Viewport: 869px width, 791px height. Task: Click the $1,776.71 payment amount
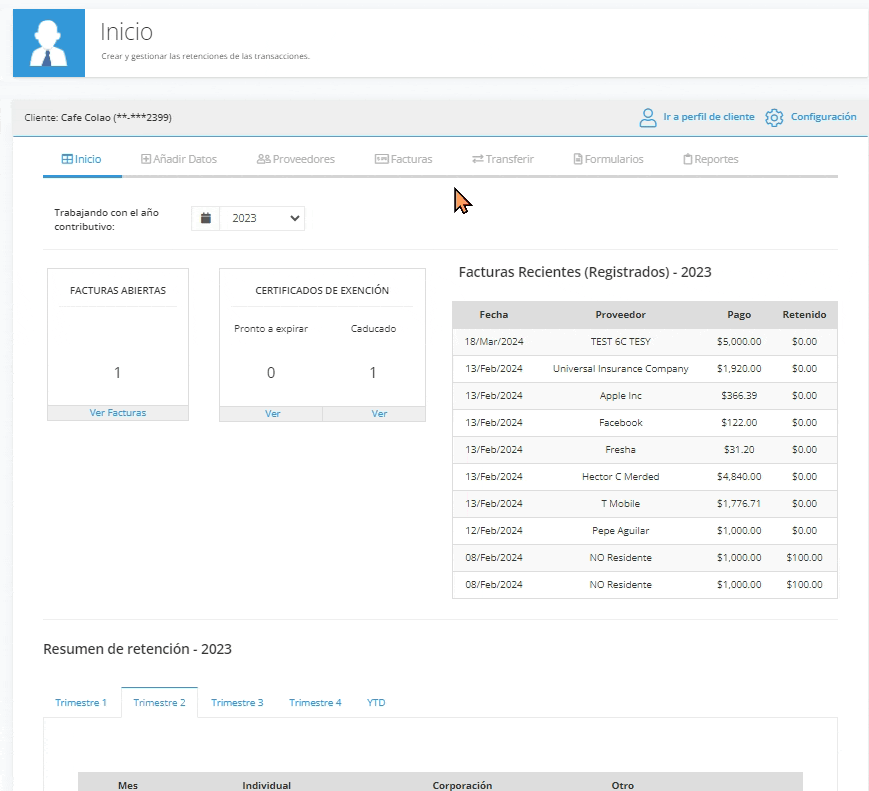pyautogui.click(x=739, y=503)
